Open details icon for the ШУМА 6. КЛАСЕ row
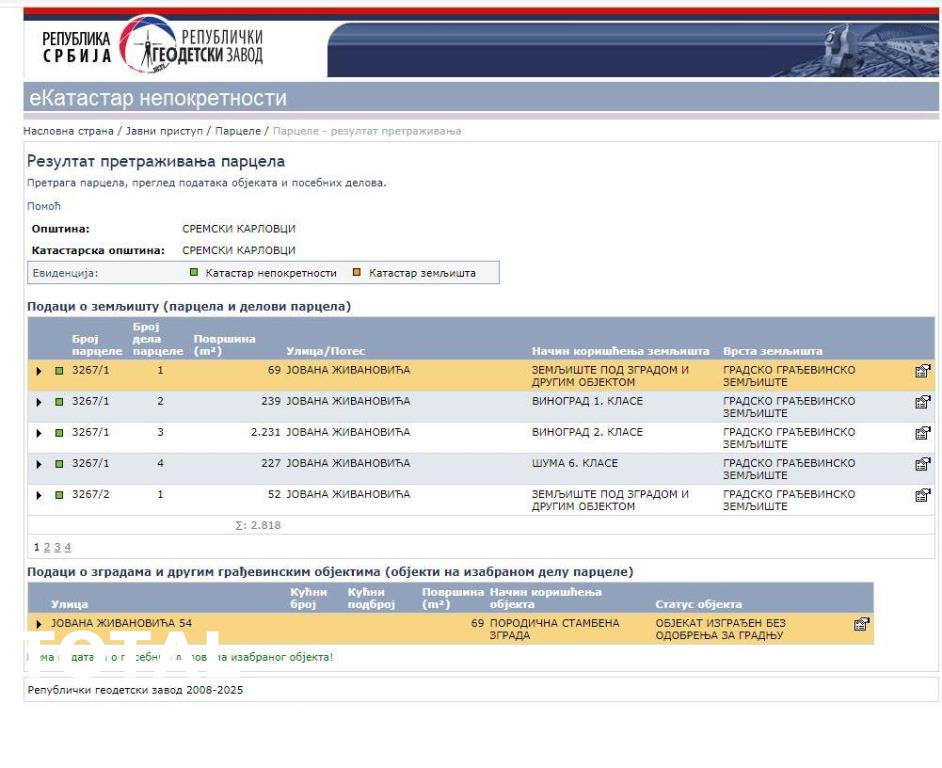Viewport: 942px width, 768px height. 922,464
